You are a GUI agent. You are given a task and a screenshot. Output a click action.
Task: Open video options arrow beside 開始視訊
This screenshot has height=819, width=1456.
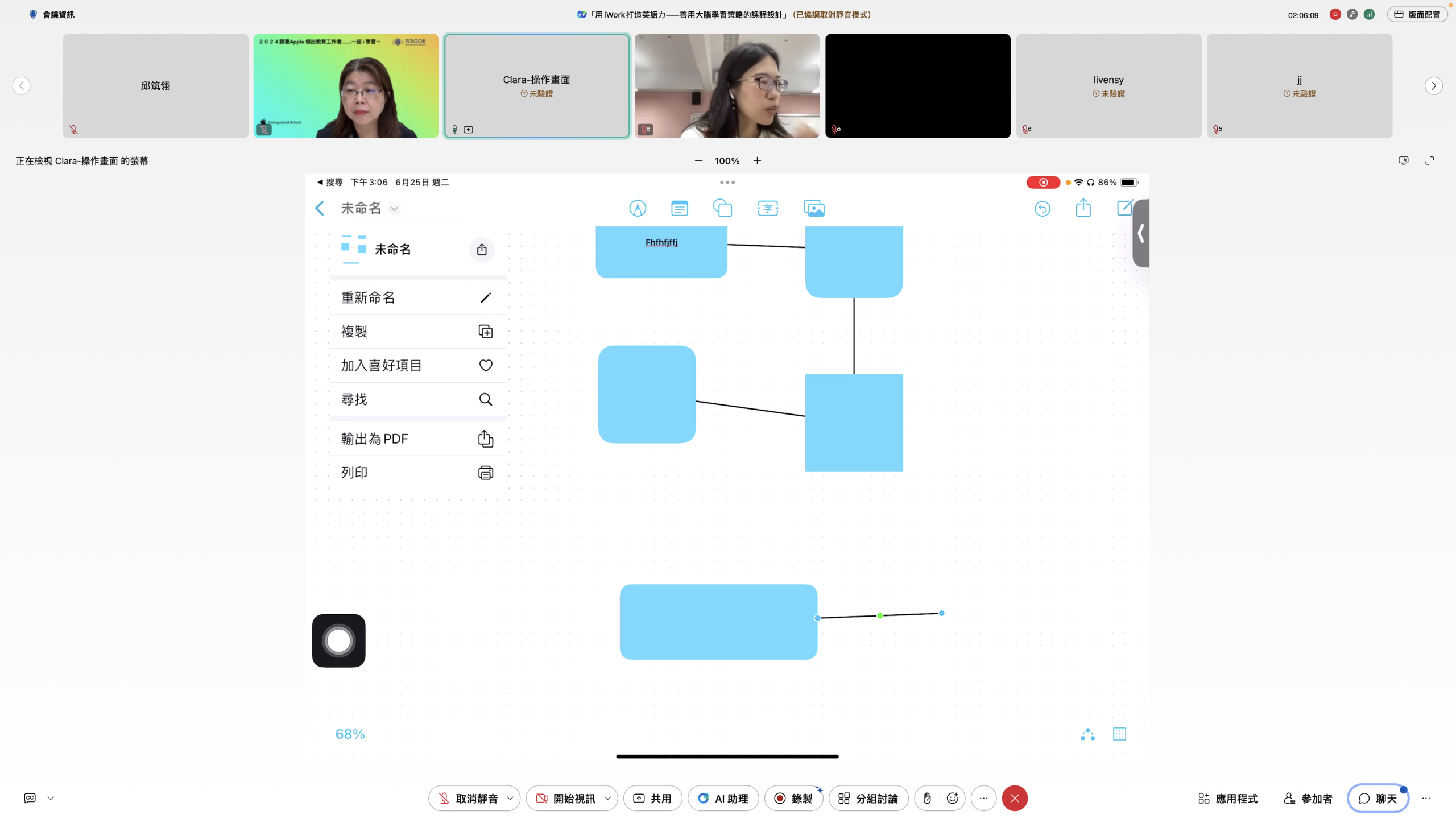click(x=608, y=799)
